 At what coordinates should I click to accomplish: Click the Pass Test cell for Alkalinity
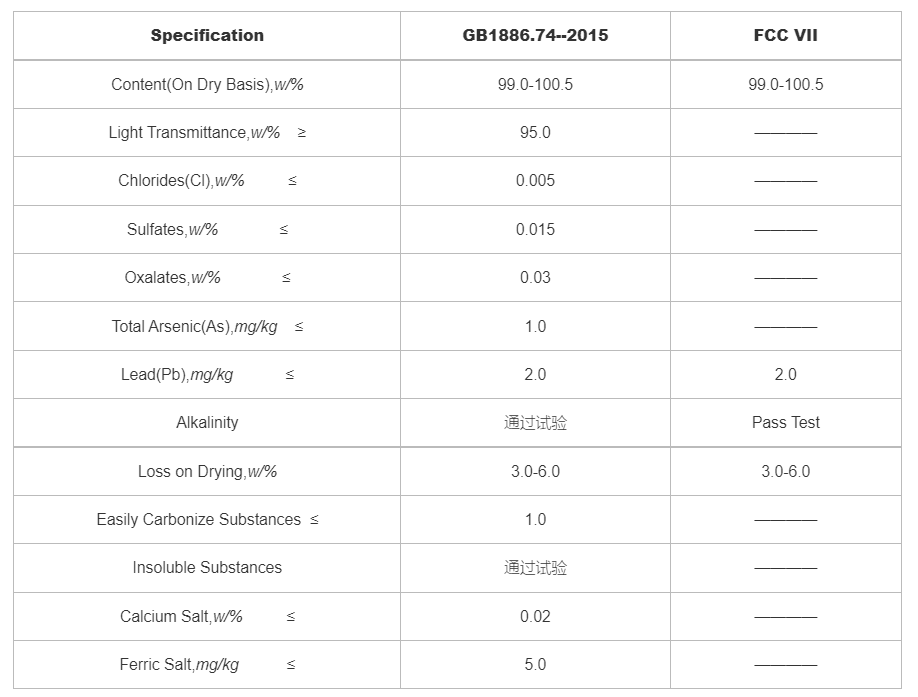[x=785, y=422]
